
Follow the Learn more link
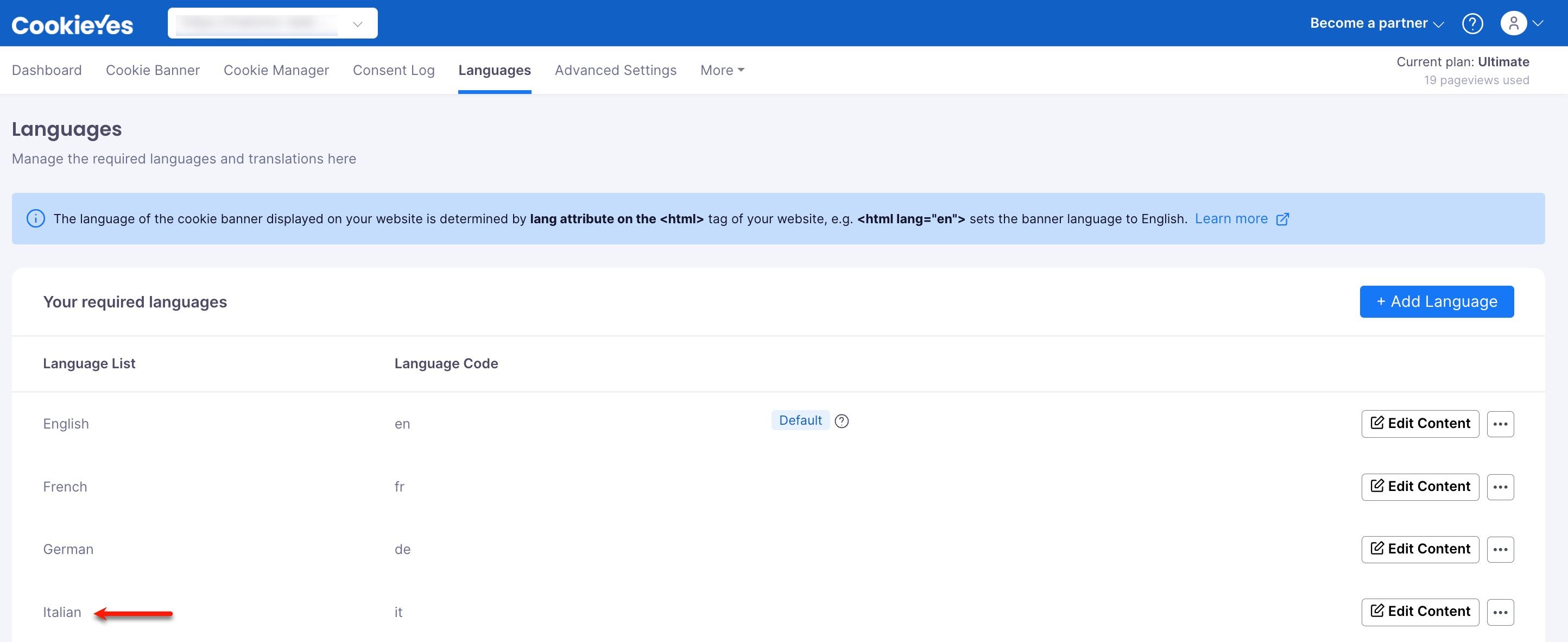[1231, 219]
